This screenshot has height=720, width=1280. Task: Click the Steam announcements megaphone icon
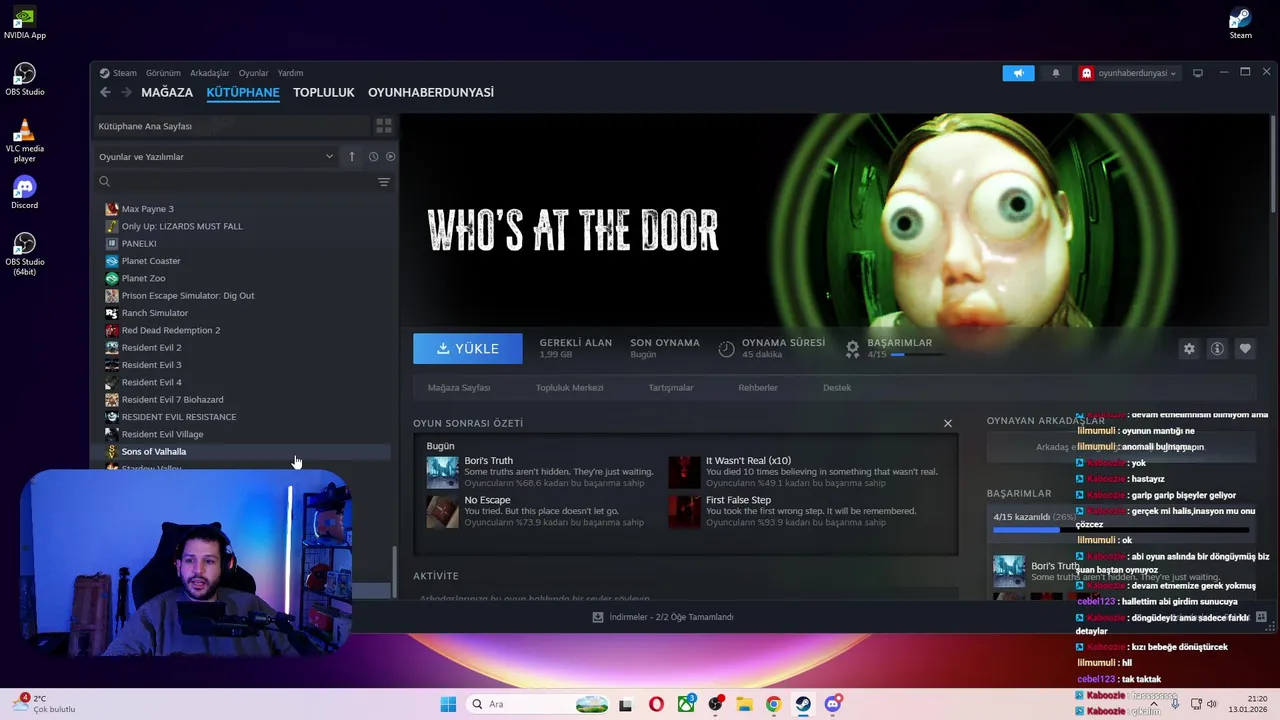point(1018,73)
